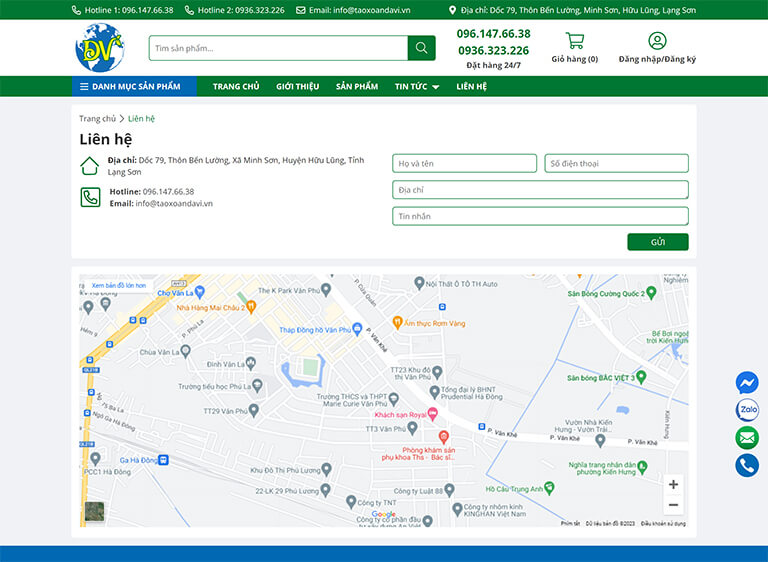Focus the Số điện thoại field
The height and width of the screenshot is (562, 768).
[x=617, y=163]
